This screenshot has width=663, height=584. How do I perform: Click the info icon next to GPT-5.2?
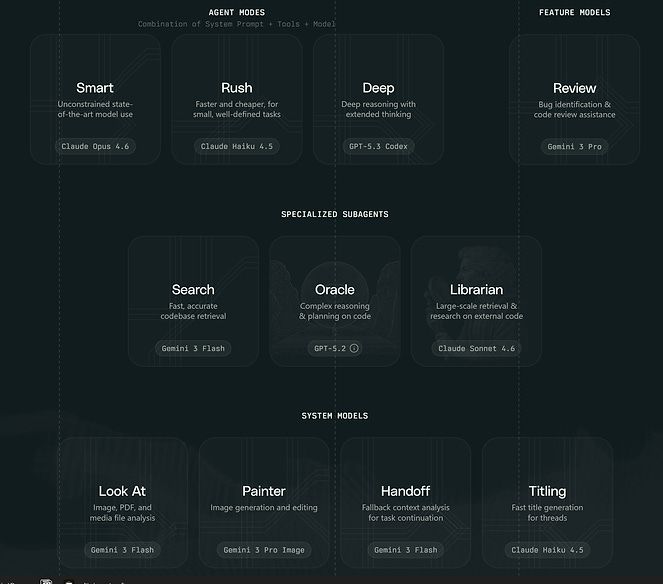point(354,348)
